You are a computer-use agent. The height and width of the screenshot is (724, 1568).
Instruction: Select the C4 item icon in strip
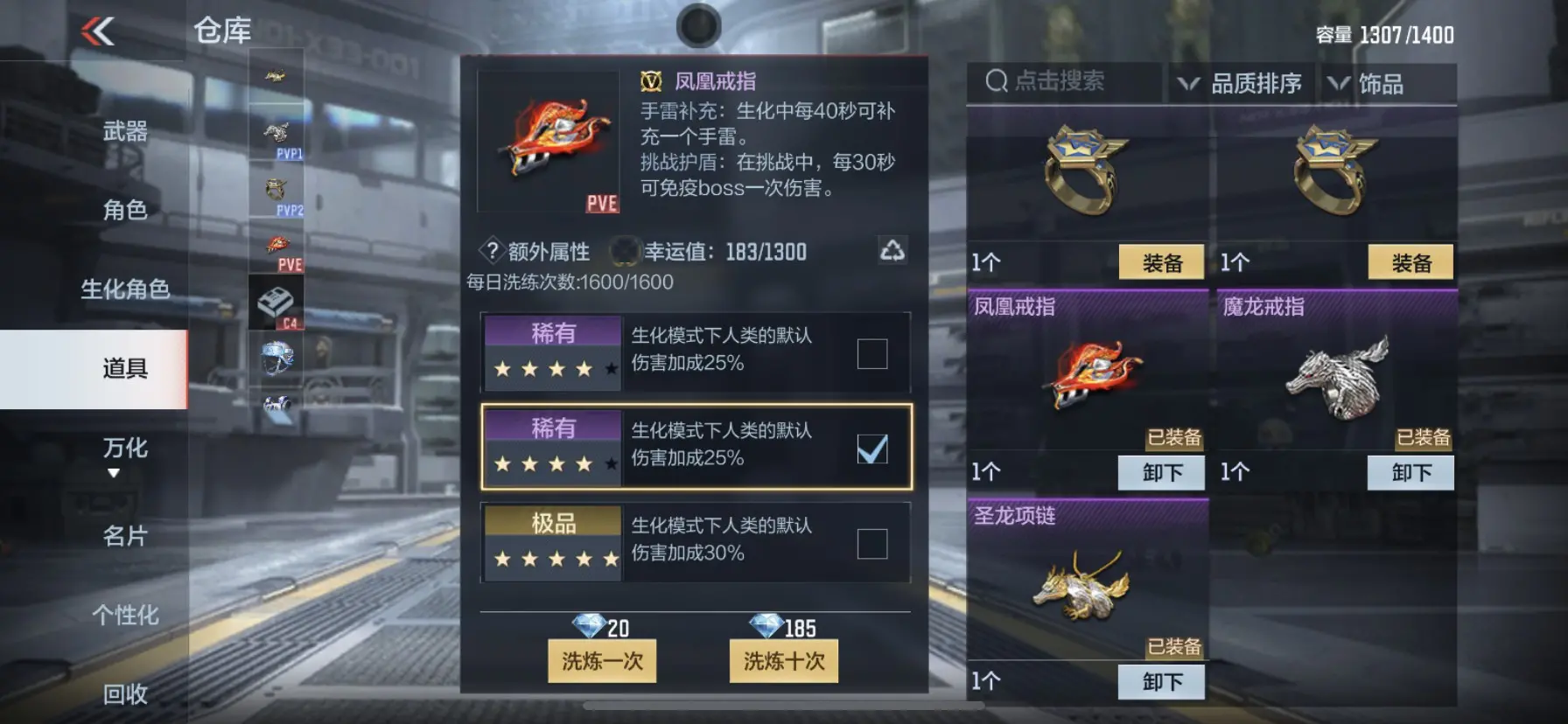click(276, 302)
